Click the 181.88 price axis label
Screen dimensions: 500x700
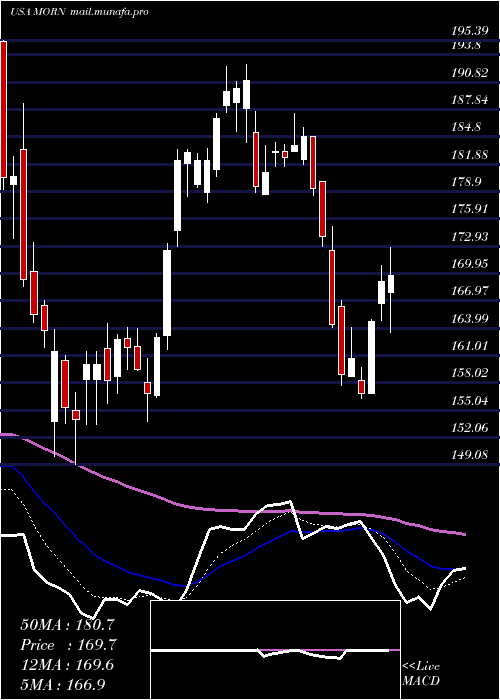click(469, 155)
